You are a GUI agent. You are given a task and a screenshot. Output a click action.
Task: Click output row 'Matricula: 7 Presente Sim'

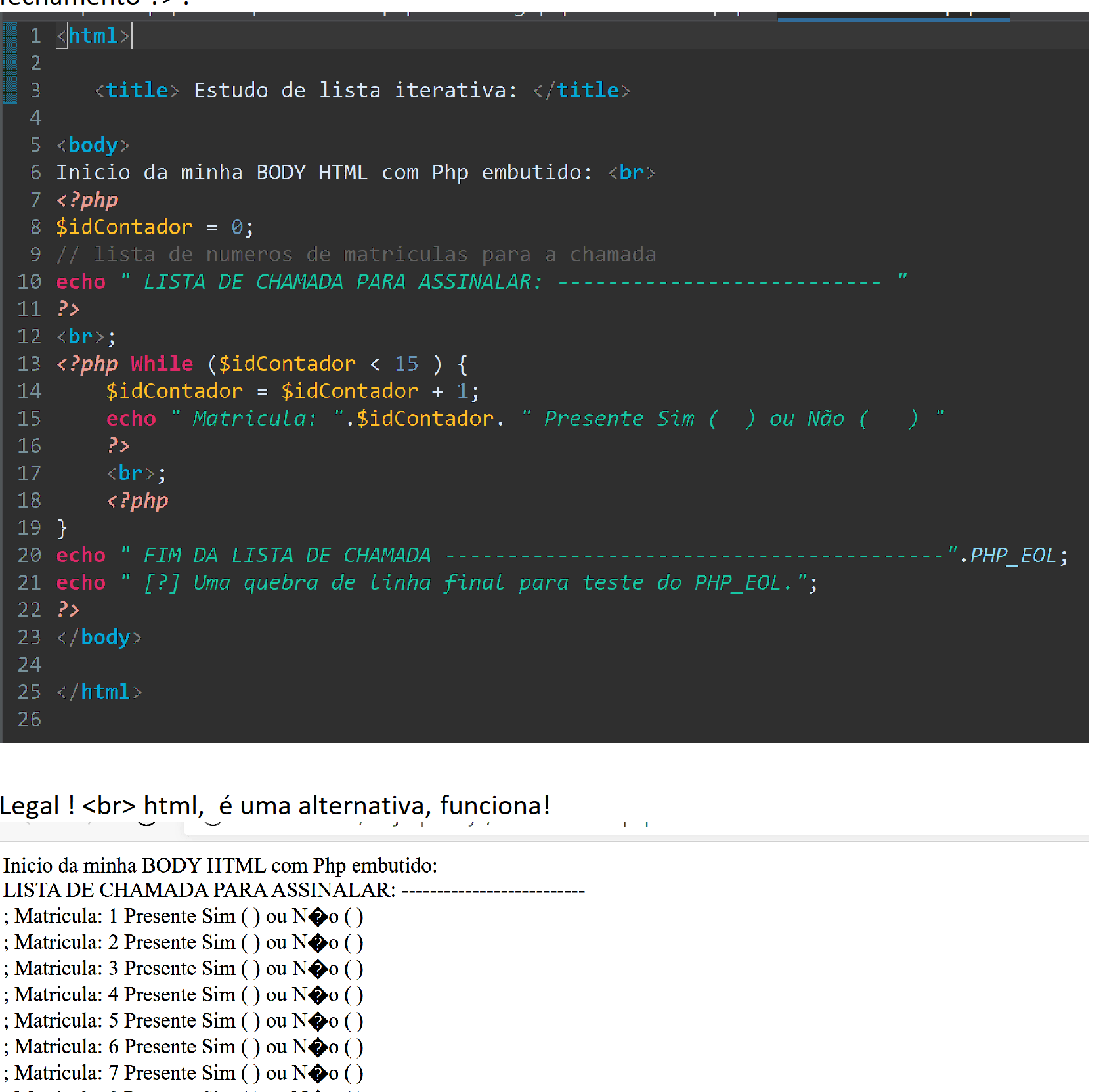pos(183,1073)
